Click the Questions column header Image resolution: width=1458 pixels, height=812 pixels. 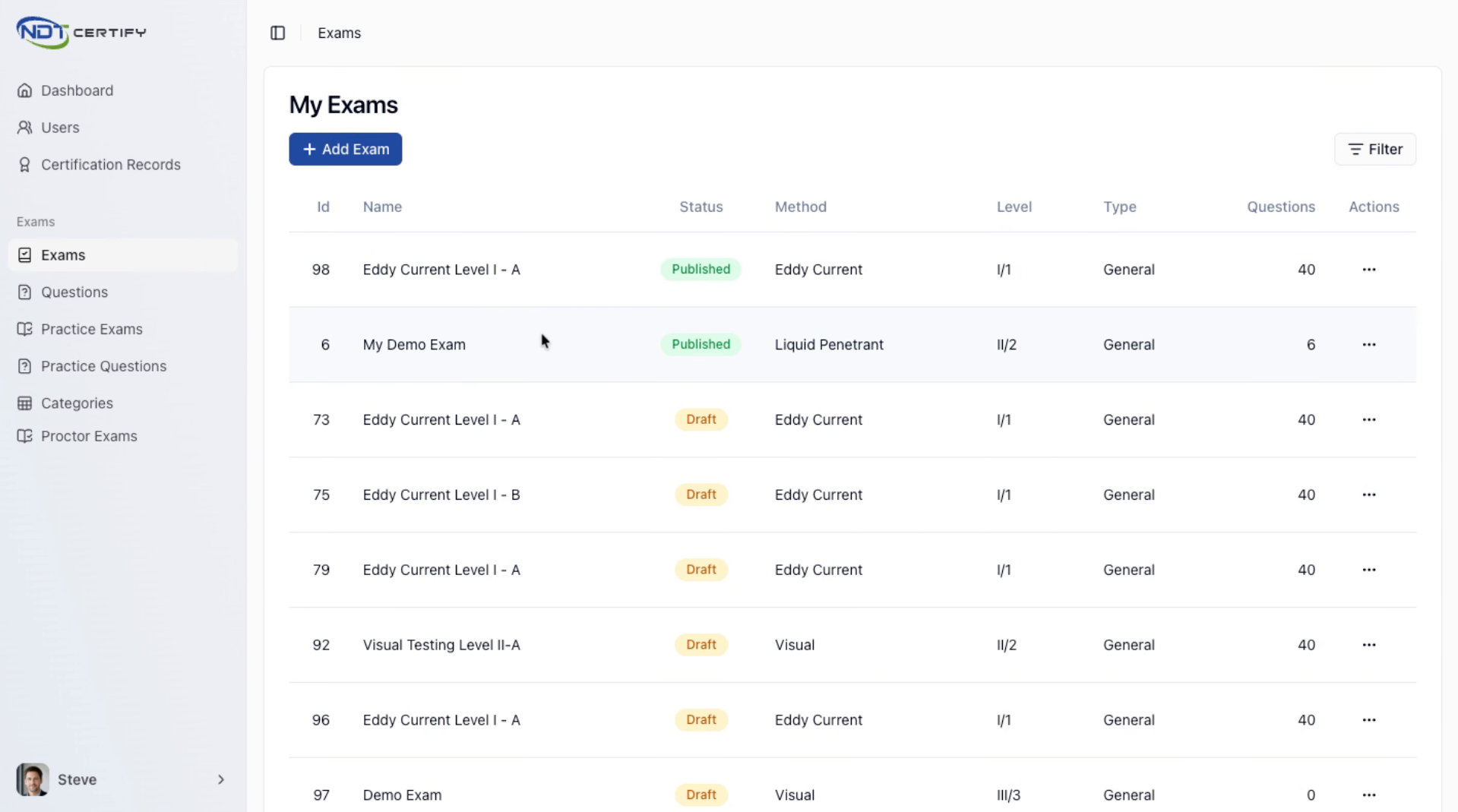pyautogui.click(x=1280, y=207)
